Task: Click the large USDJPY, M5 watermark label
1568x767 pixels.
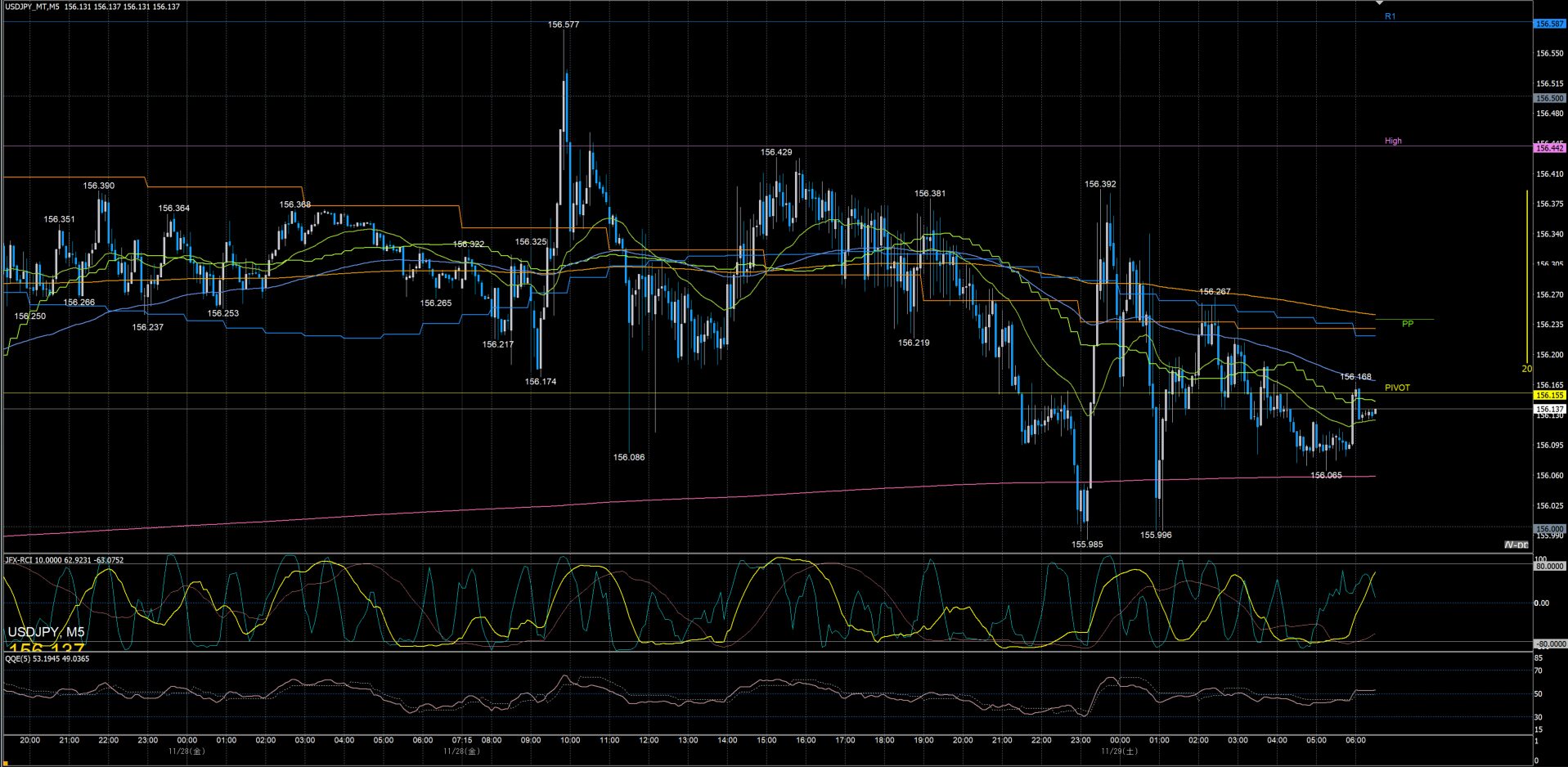Action: tap(46, 632)
